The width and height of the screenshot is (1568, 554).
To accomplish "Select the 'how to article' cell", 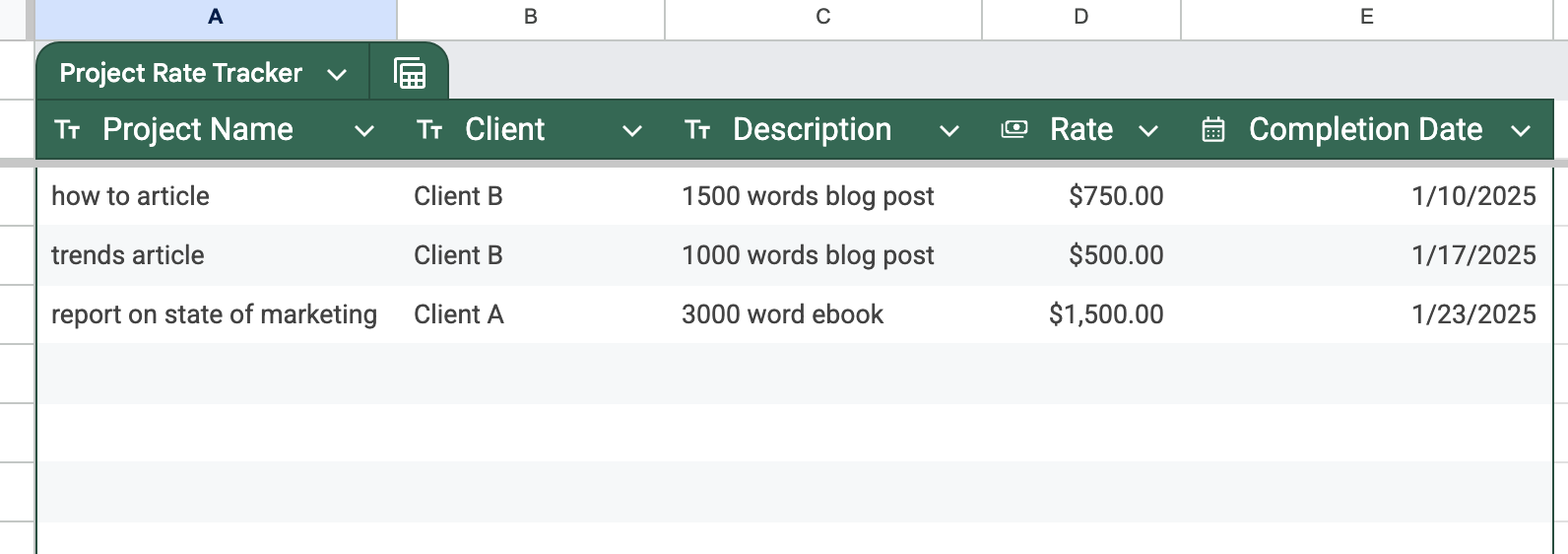I will (130, 196).
